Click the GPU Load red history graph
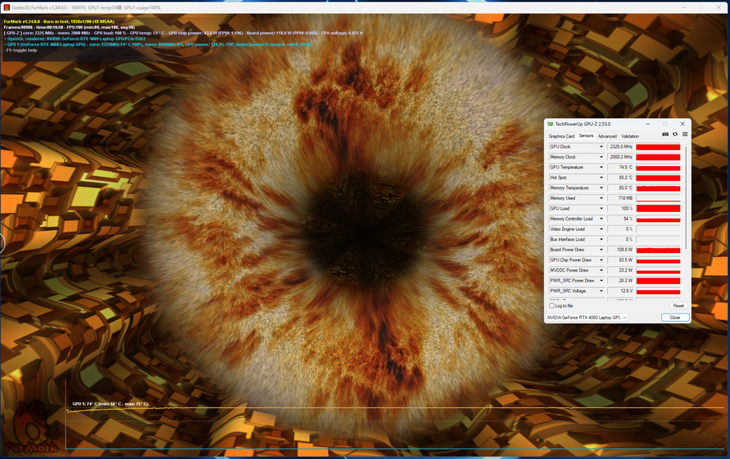Viewport: 730px width, 459px height. 658,209
